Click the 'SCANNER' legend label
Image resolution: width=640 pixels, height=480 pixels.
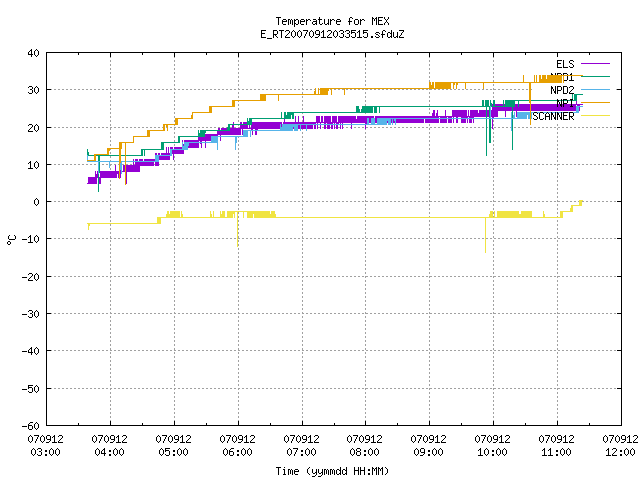pos(553,116)
